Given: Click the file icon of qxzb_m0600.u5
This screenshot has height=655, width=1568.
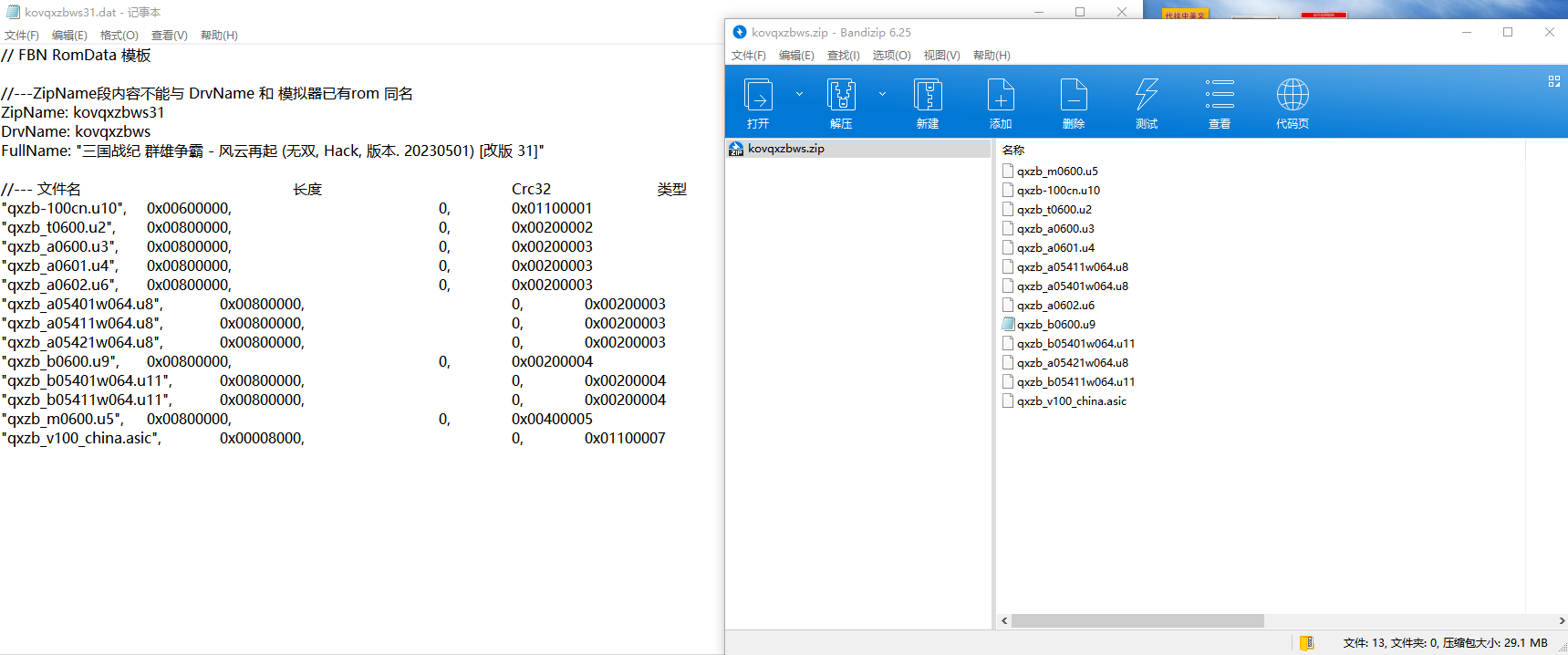Looking at the screenshot, I should 1008,171.
